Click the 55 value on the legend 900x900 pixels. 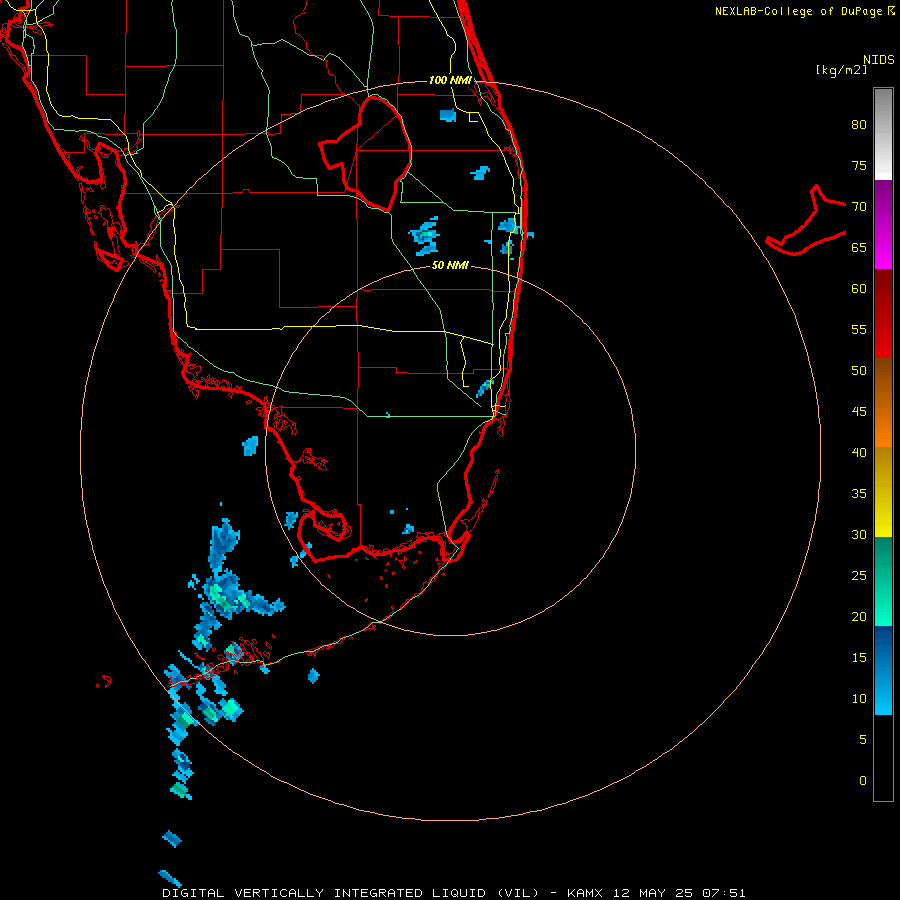point(859,329)
